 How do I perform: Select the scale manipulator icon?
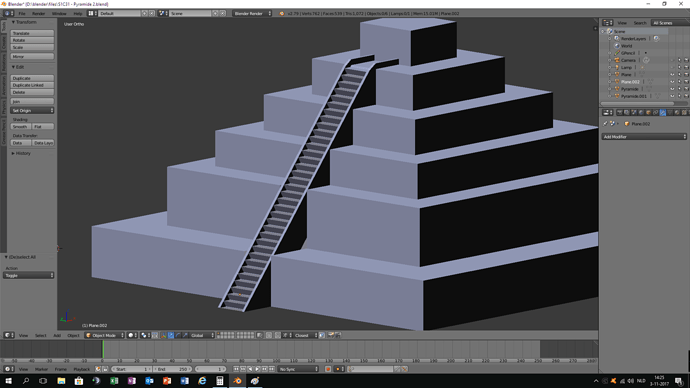tap(185, 335)
